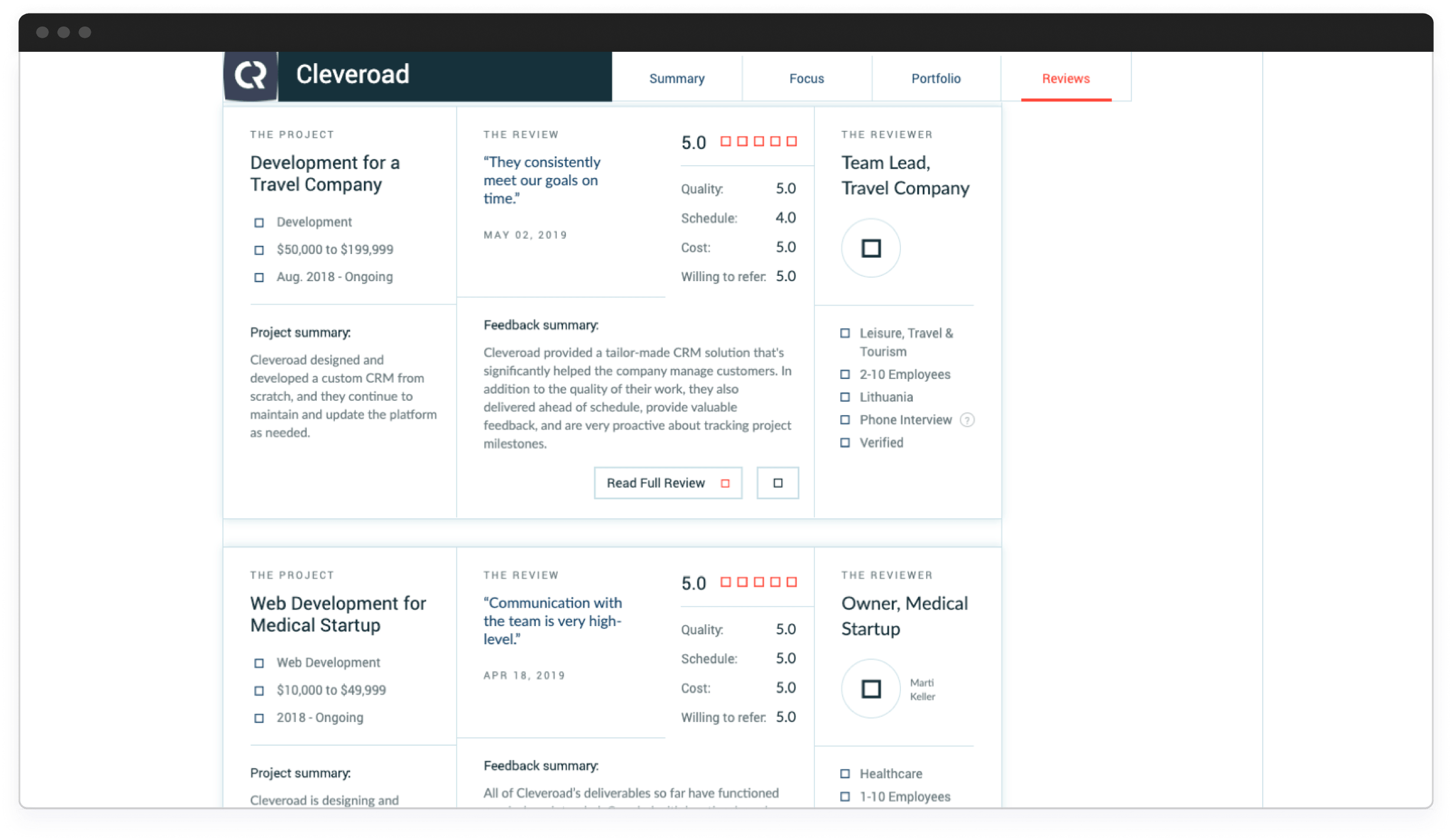Select the Reviews tab
This screenshot has width=1451, height=840.
click(1066, 78)
